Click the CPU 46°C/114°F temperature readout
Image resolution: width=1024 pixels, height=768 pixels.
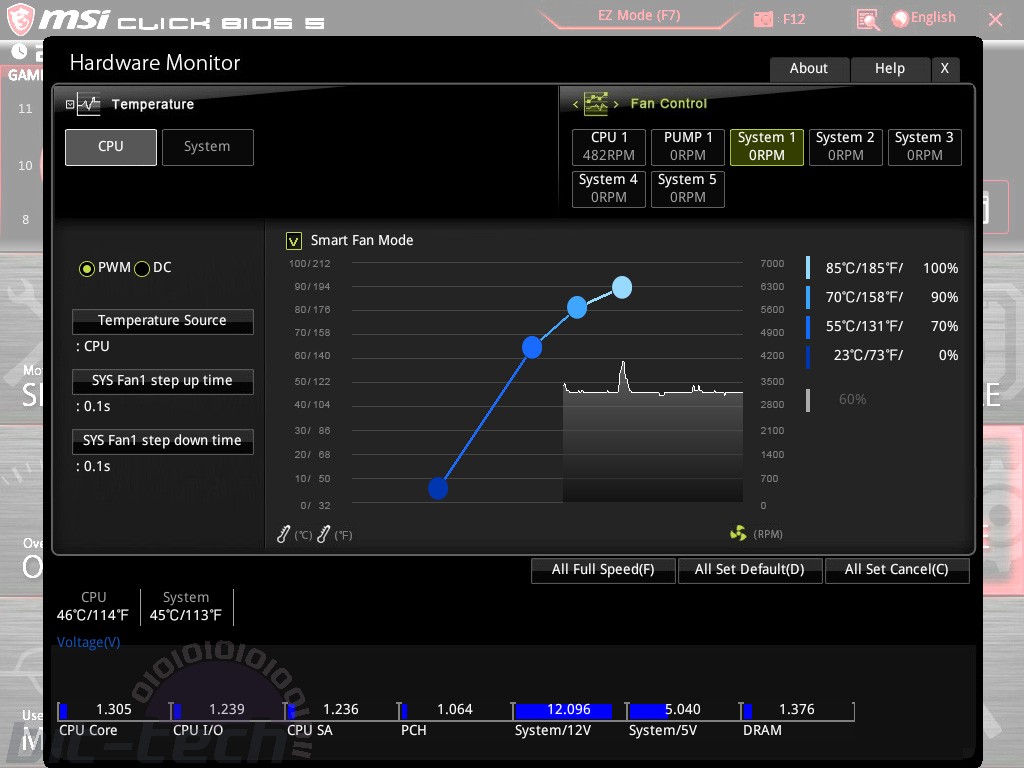tap(93, 607)
